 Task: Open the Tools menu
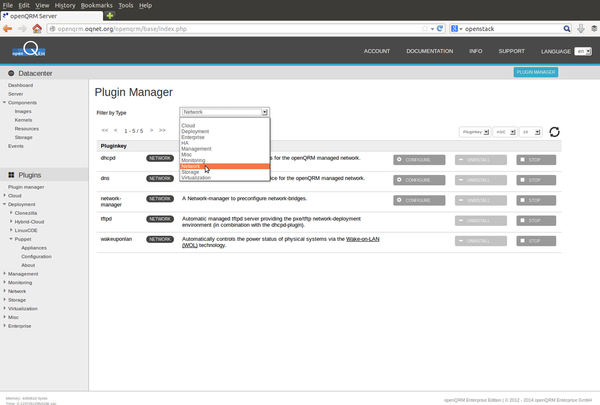pyautogui.click(x=126, y=5)
